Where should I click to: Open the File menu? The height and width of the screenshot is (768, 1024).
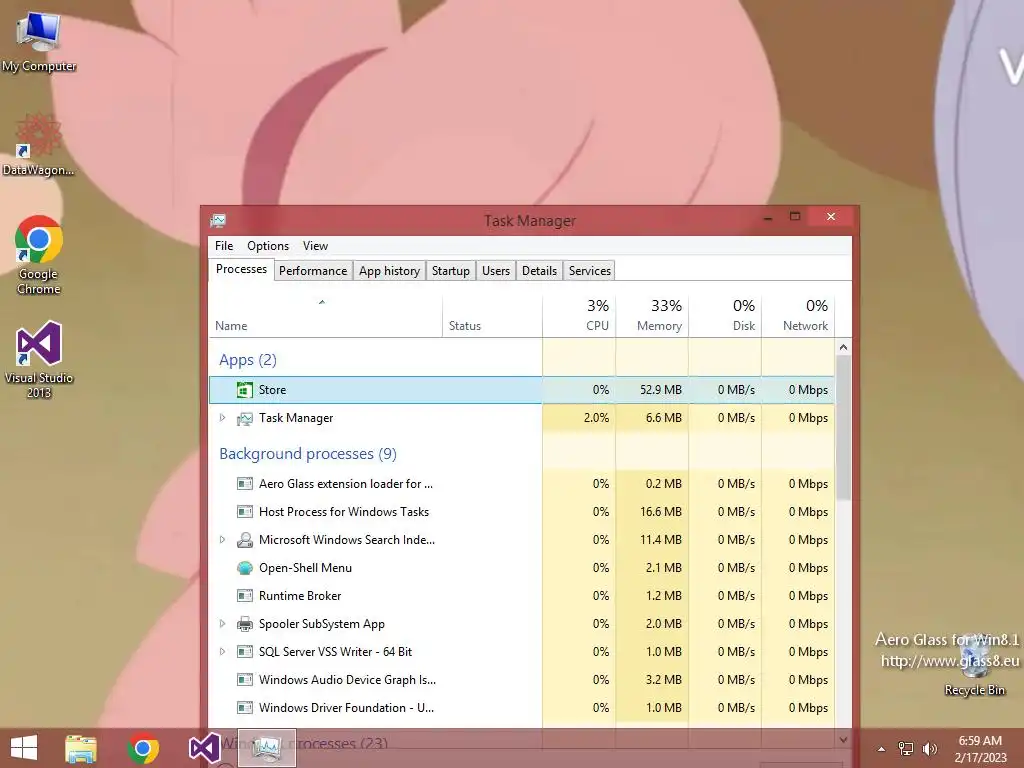coord(224,246)
